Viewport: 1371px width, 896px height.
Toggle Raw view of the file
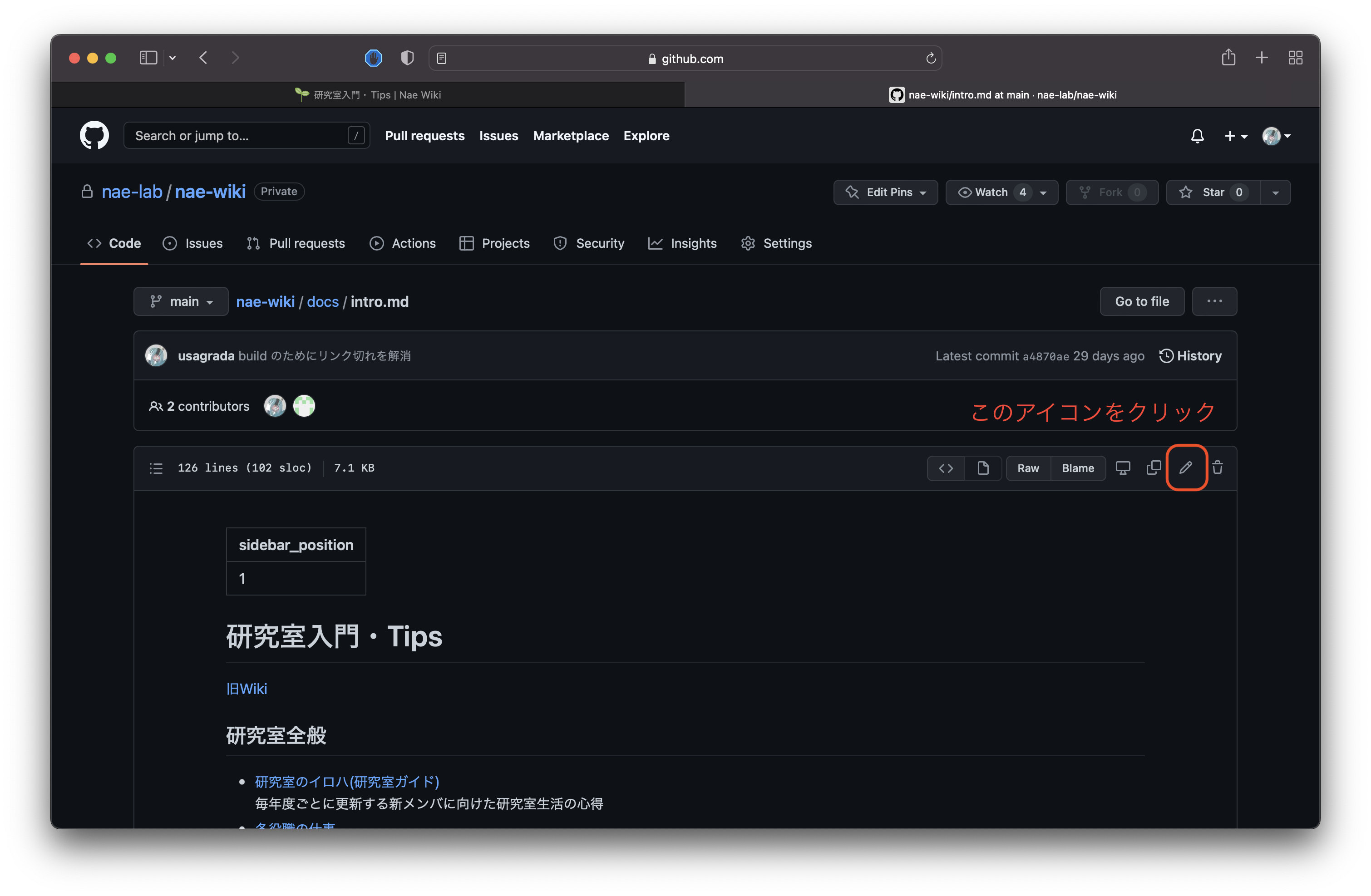[x=1028, y=468]
